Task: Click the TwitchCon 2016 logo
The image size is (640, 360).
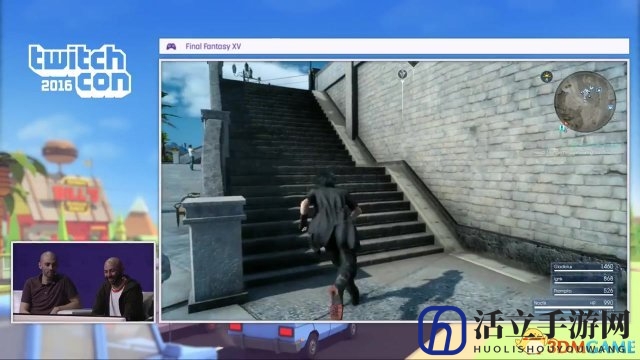Action: (80, 71)
